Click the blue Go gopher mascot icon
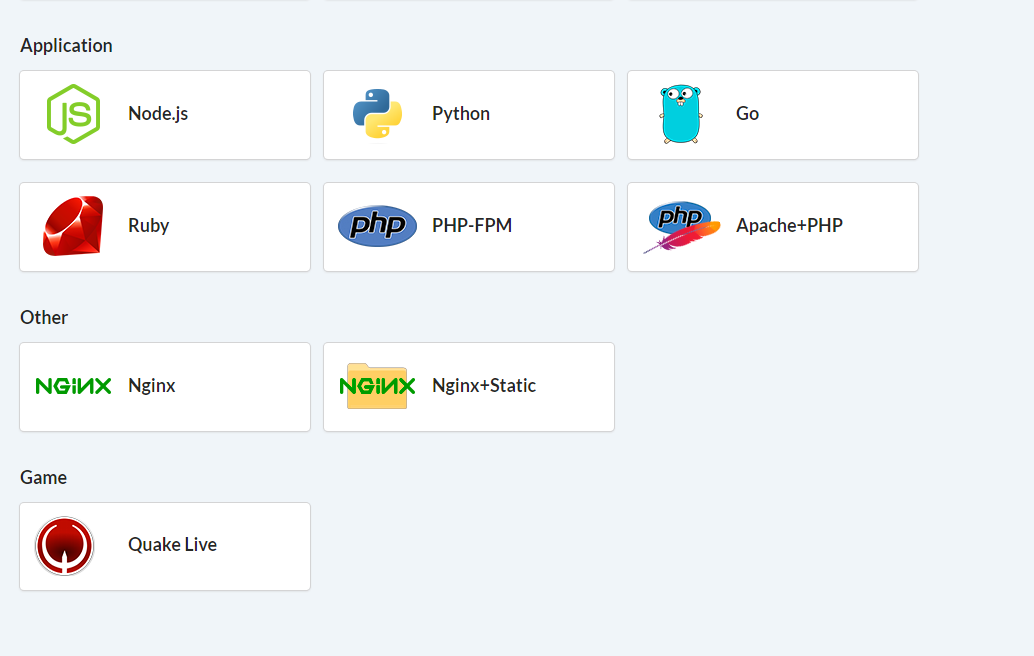The height and width of the screenshot is (656, 1034). click(681, 114)
